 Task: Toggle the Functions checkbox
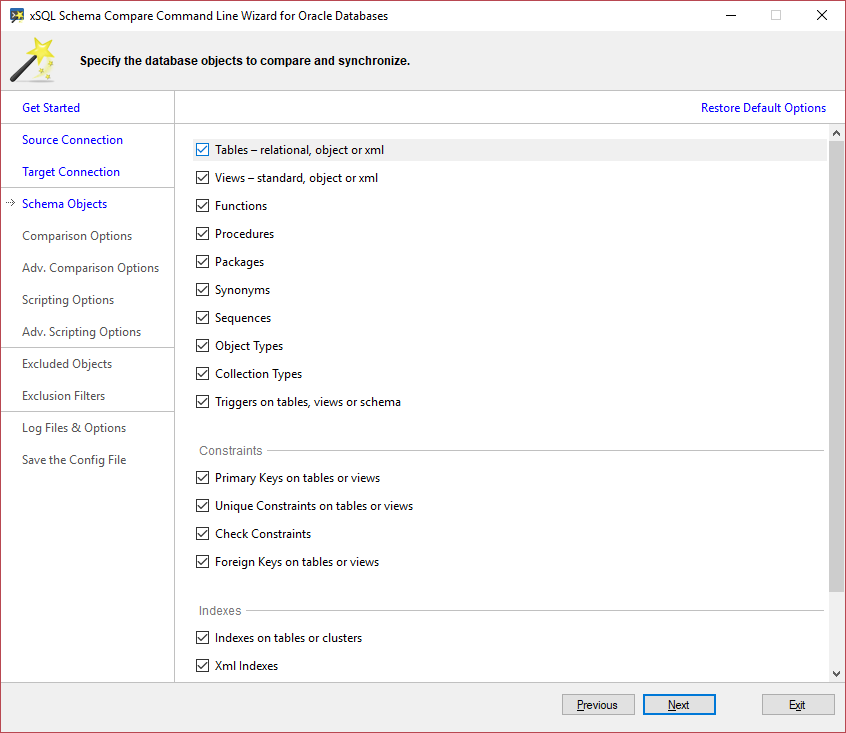tap(202, 205)
